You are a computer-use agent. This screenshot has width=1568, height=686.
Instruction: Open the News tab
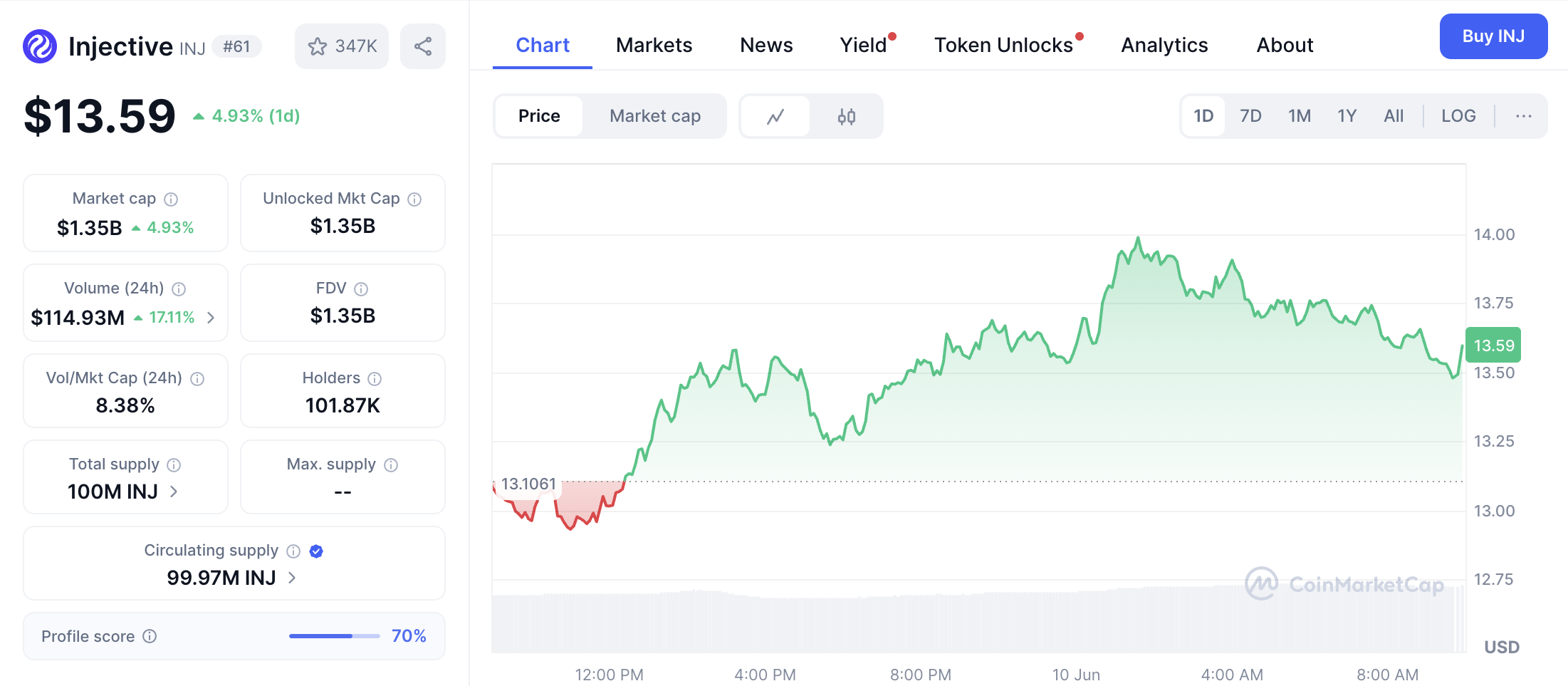[x=766, y=45]
